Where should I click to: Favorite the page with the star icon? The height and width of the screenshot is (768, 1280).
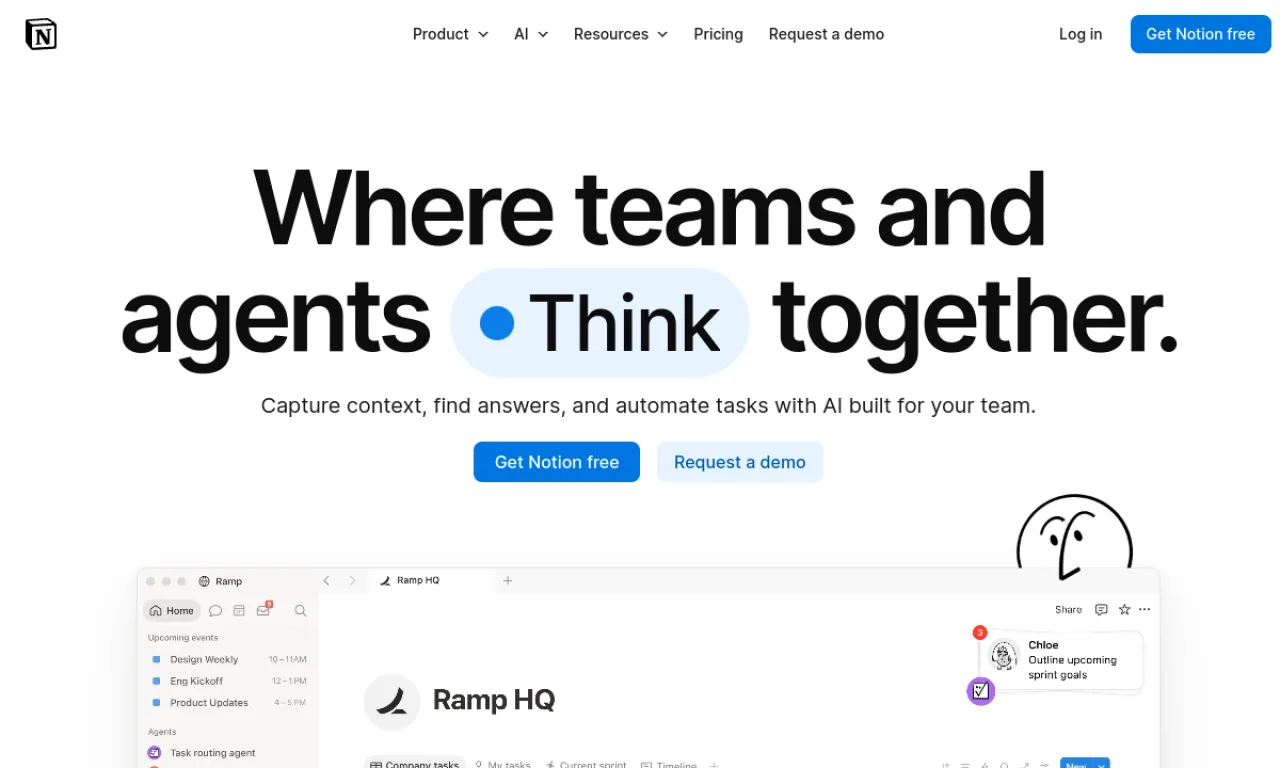[x=1124, y=610]
